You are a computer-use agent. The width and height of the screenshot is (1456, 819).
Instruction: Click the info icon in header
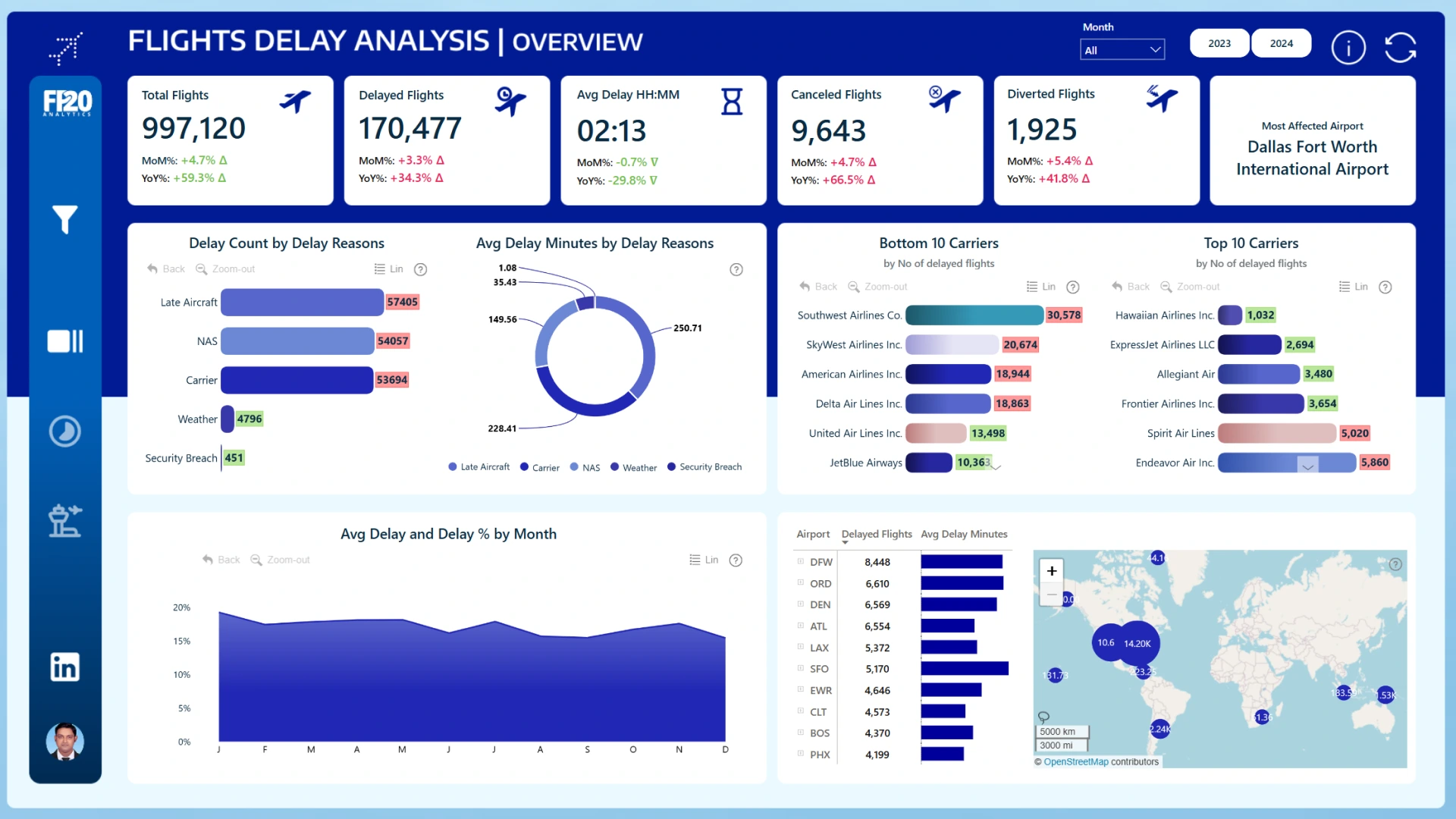[x=1348, y=48]
